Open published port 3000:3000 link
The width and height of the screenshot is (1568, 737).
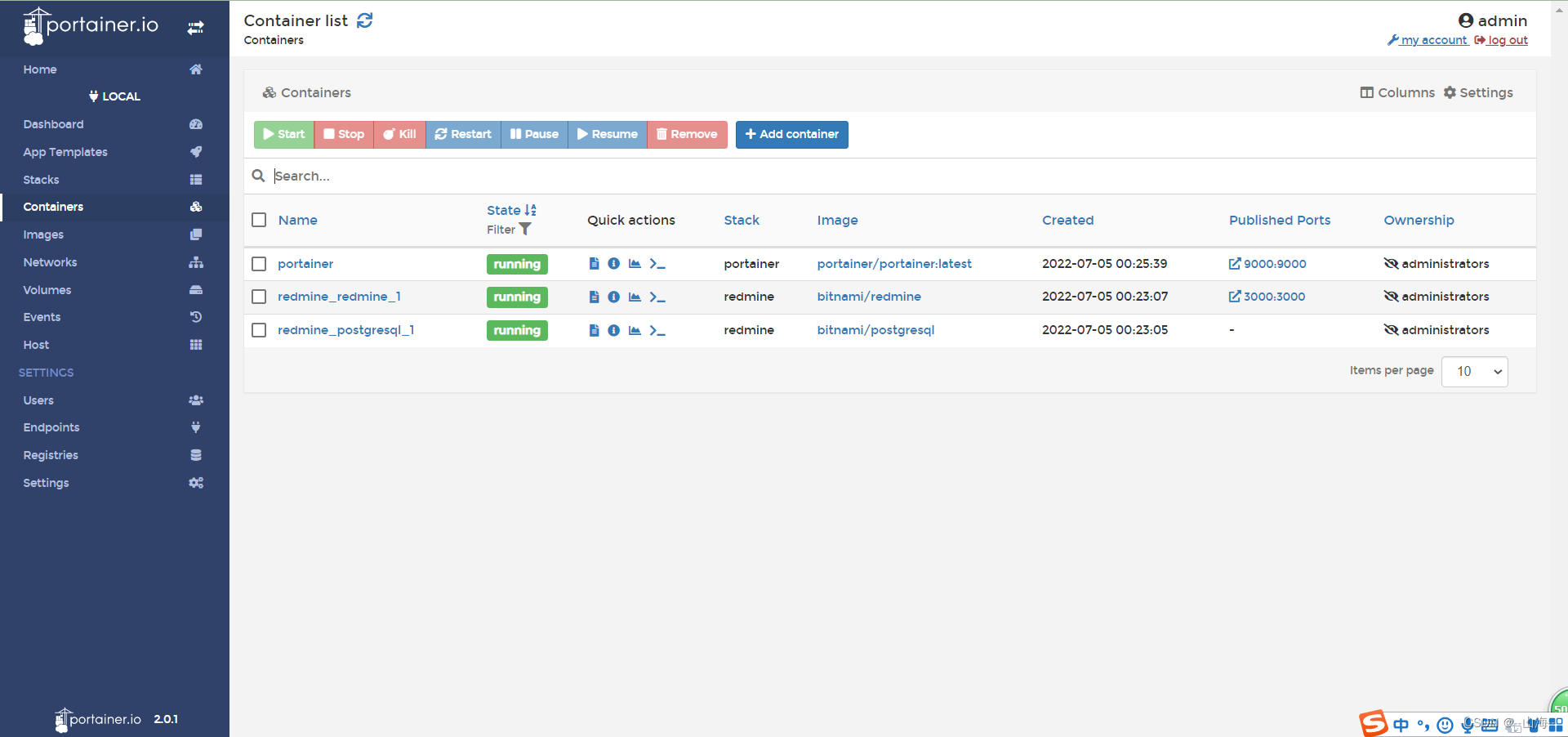[x=1267, y=297]
